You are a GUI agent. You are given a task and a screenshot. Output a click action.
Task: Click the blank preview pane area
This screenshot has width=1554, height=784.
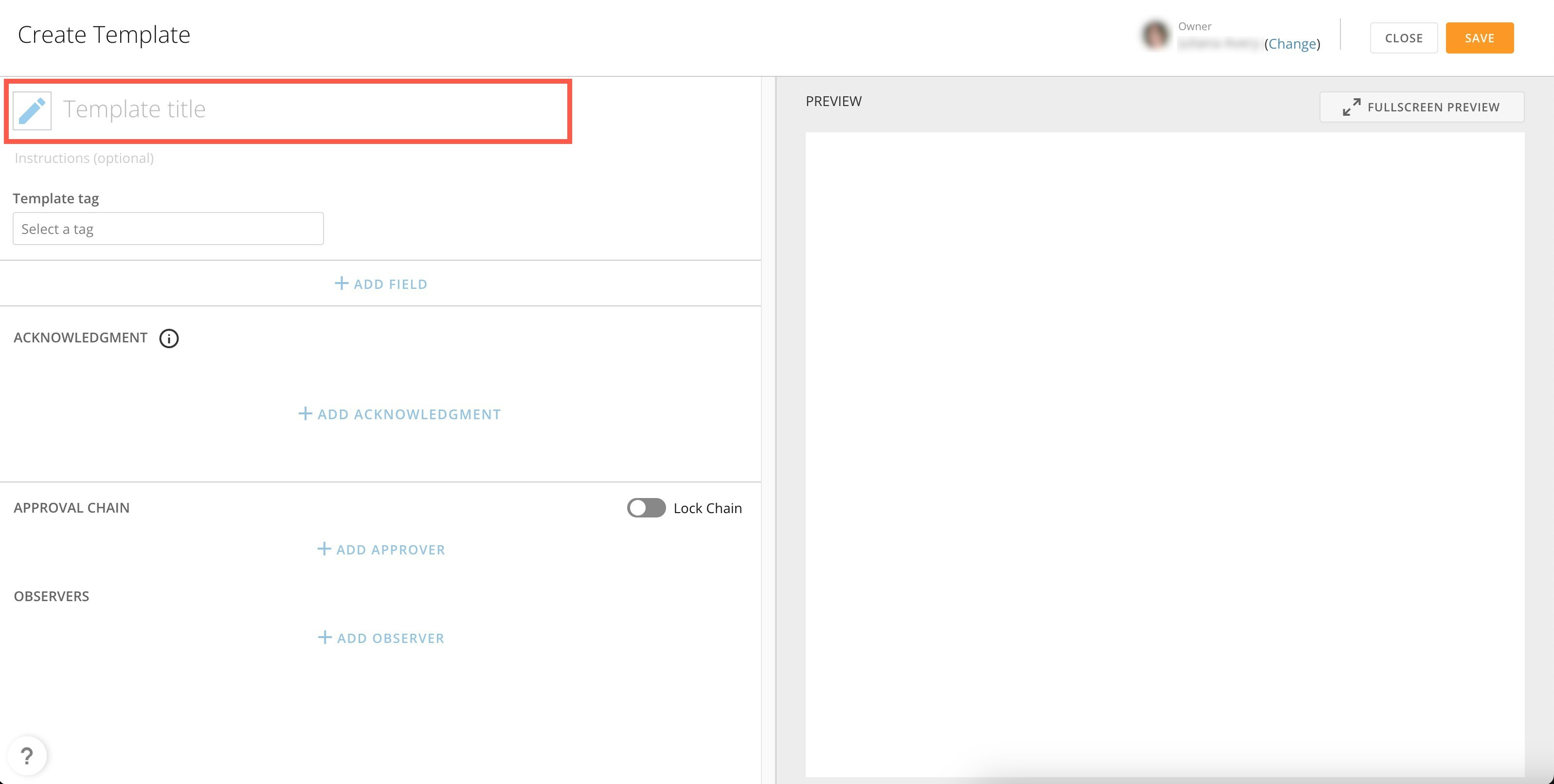point(1164,452)
